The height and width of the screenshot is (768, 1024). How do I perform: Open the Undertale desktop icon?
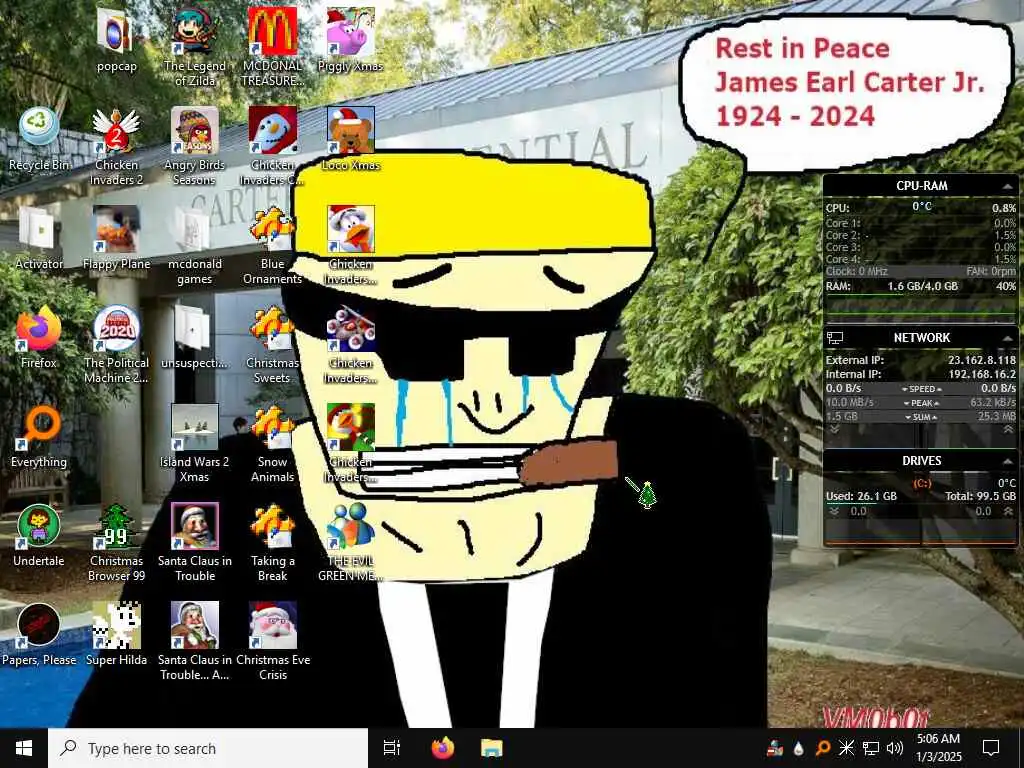pyautogui.click(x=39, y=535)
